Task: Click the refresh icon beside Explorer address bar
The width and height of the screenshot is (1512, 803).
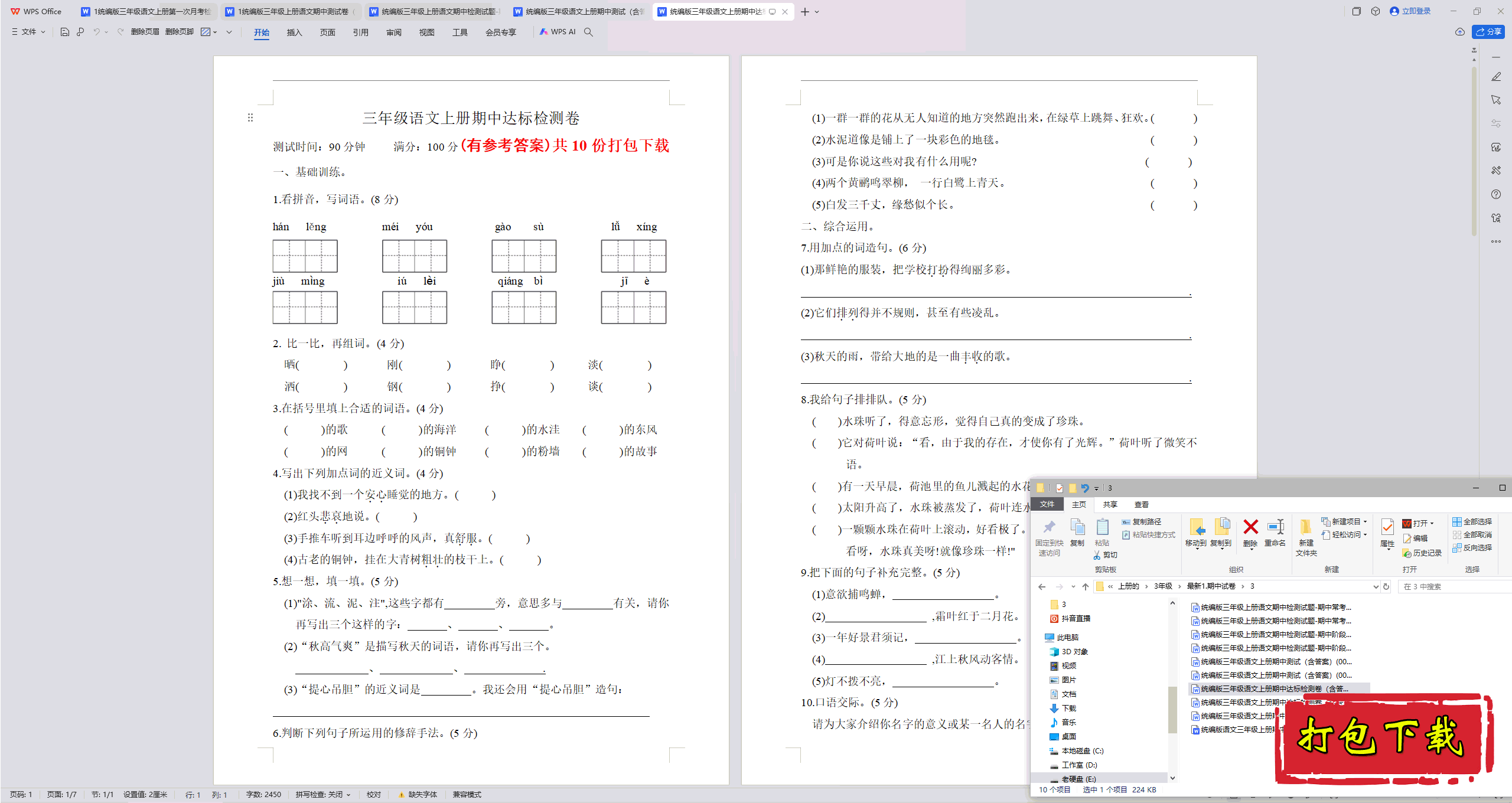Action: pyautogui.click(x=1386, y=586)
